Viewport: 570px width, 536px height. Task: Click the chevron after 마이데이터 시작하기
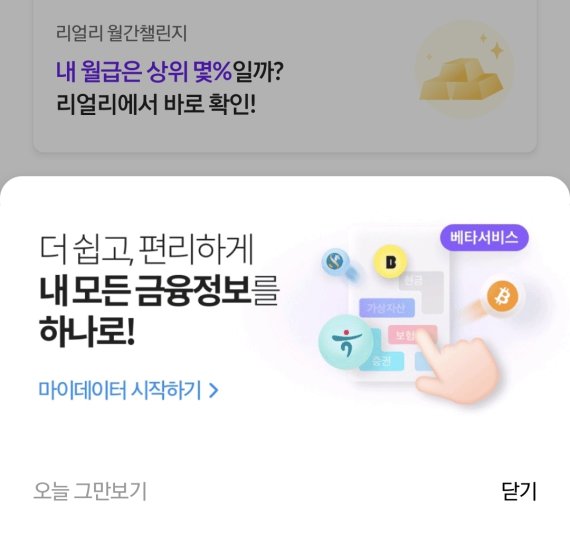click(x=214, y=391)
